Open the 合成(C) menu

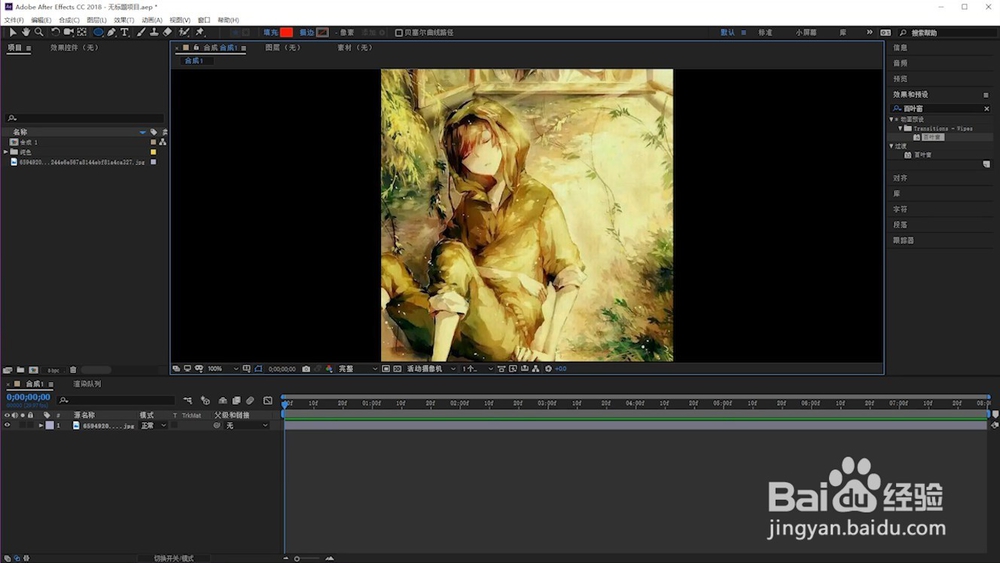point(69,20)
